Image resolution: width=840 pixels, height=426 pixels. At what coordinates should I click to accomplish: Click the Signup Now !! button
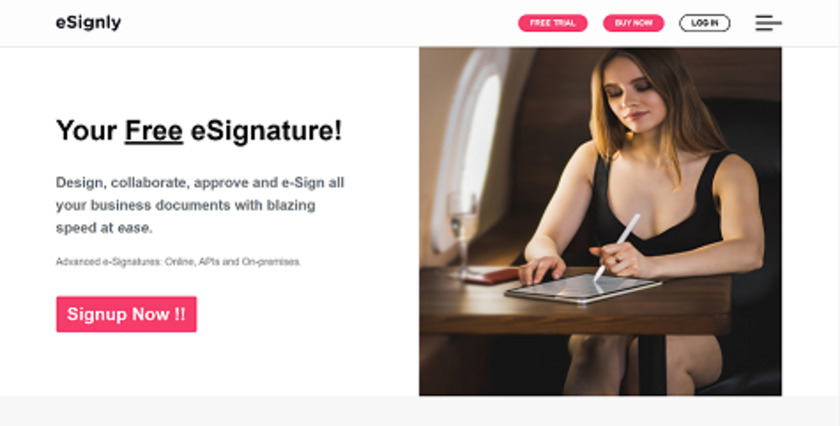point(126,314)
